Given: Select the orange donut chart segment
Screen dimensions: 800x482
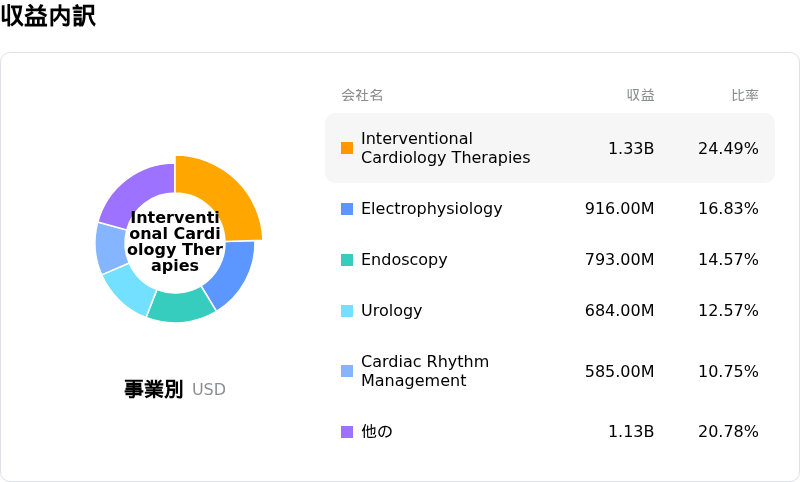Looking at the screenshot, I should pos(224,196).
